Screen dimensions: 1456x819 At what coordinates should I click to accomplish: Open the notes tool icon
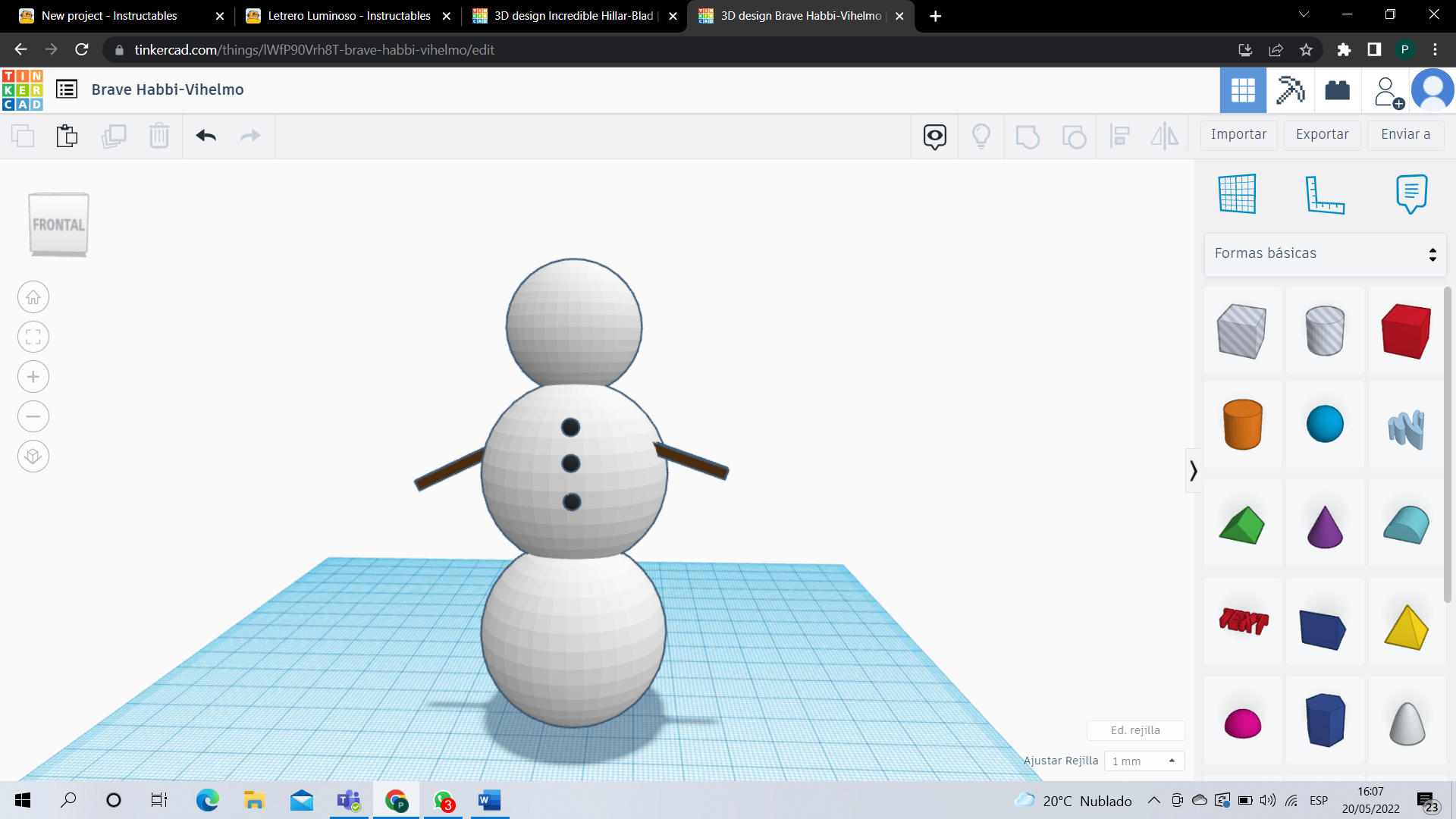(x=1411, y=194)
